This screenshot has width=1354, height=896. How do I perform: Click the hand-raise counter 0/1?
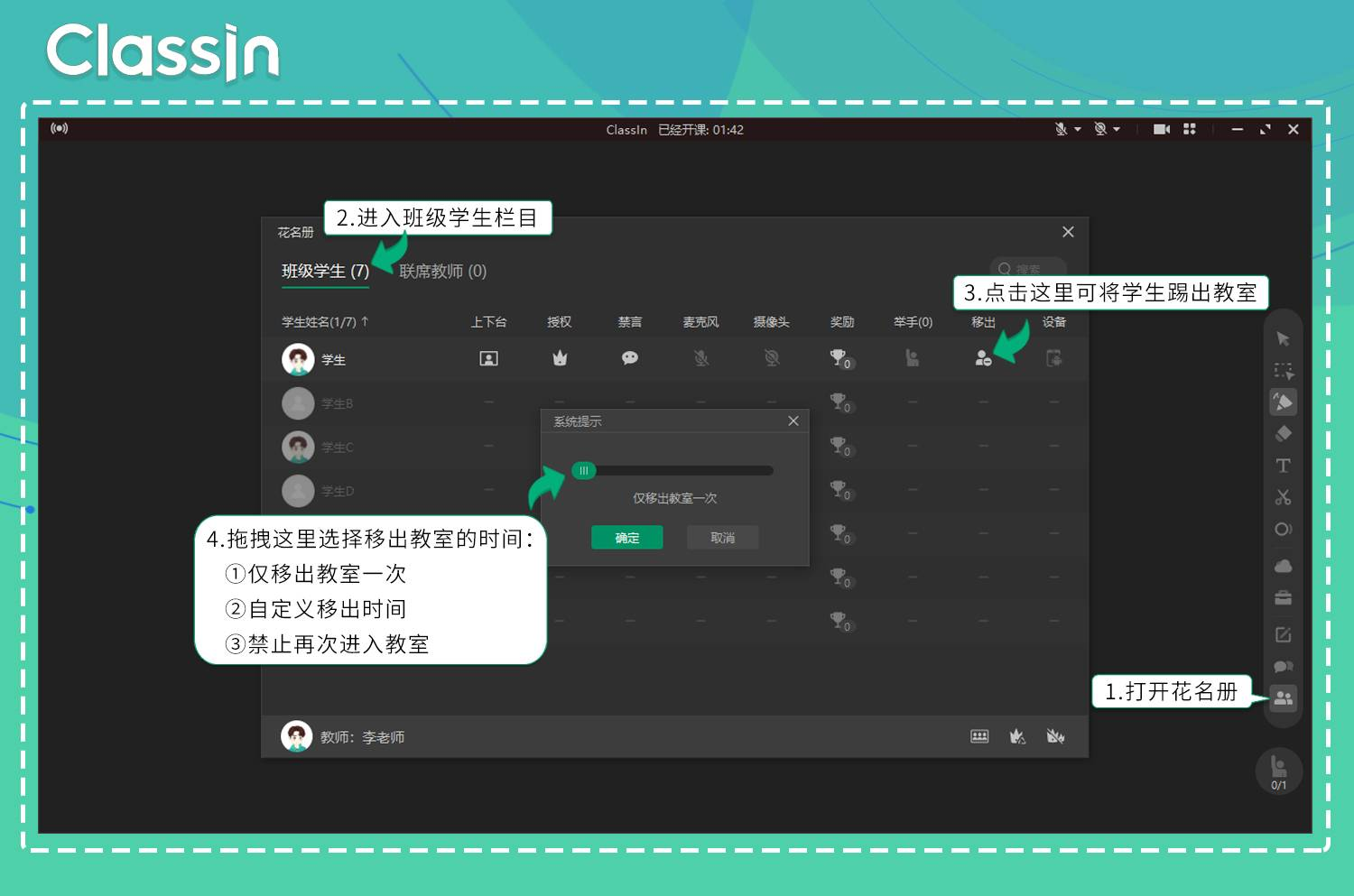(x=1278, y=771)
